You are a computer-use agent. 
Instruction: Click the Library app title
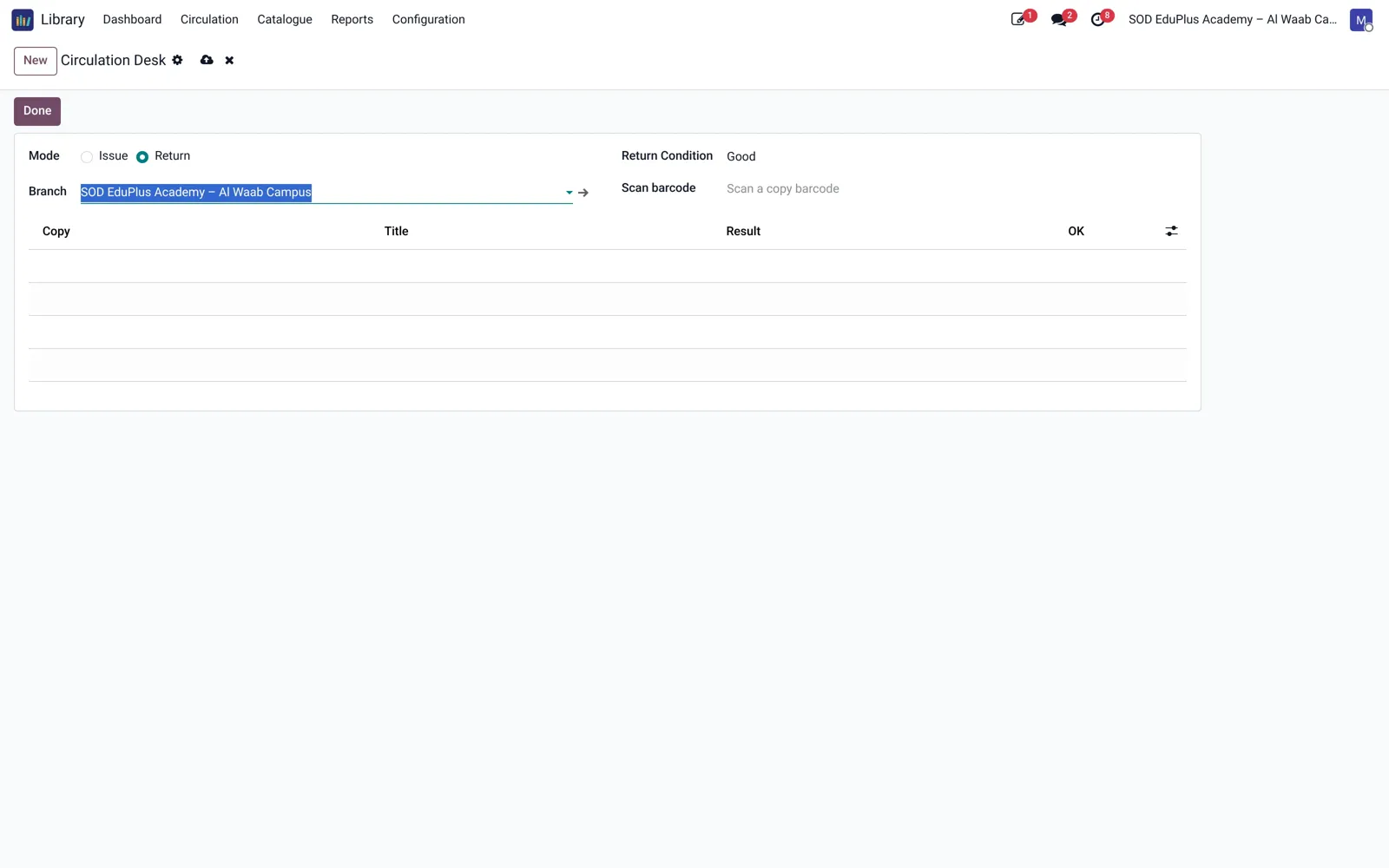63,19
